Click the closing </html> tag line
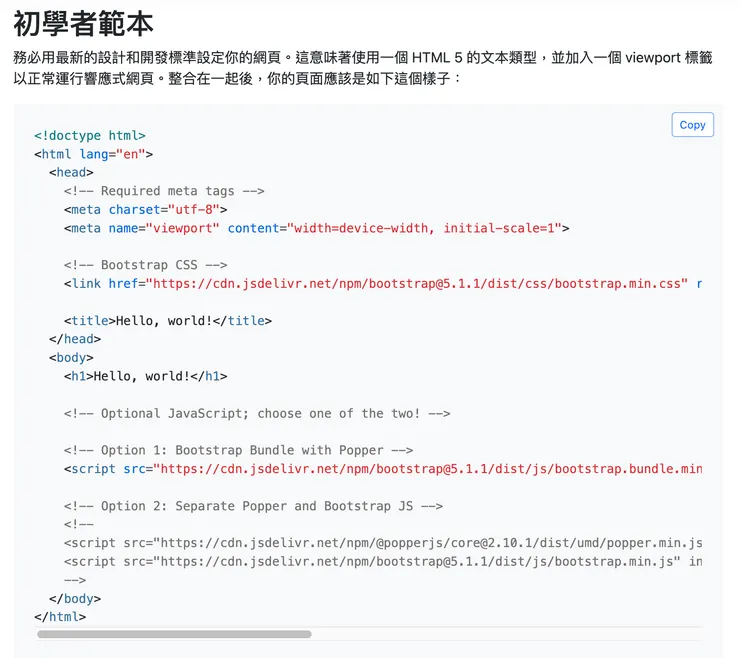The height and width of the screenshot is (658, 740). (x=60, y=617)
